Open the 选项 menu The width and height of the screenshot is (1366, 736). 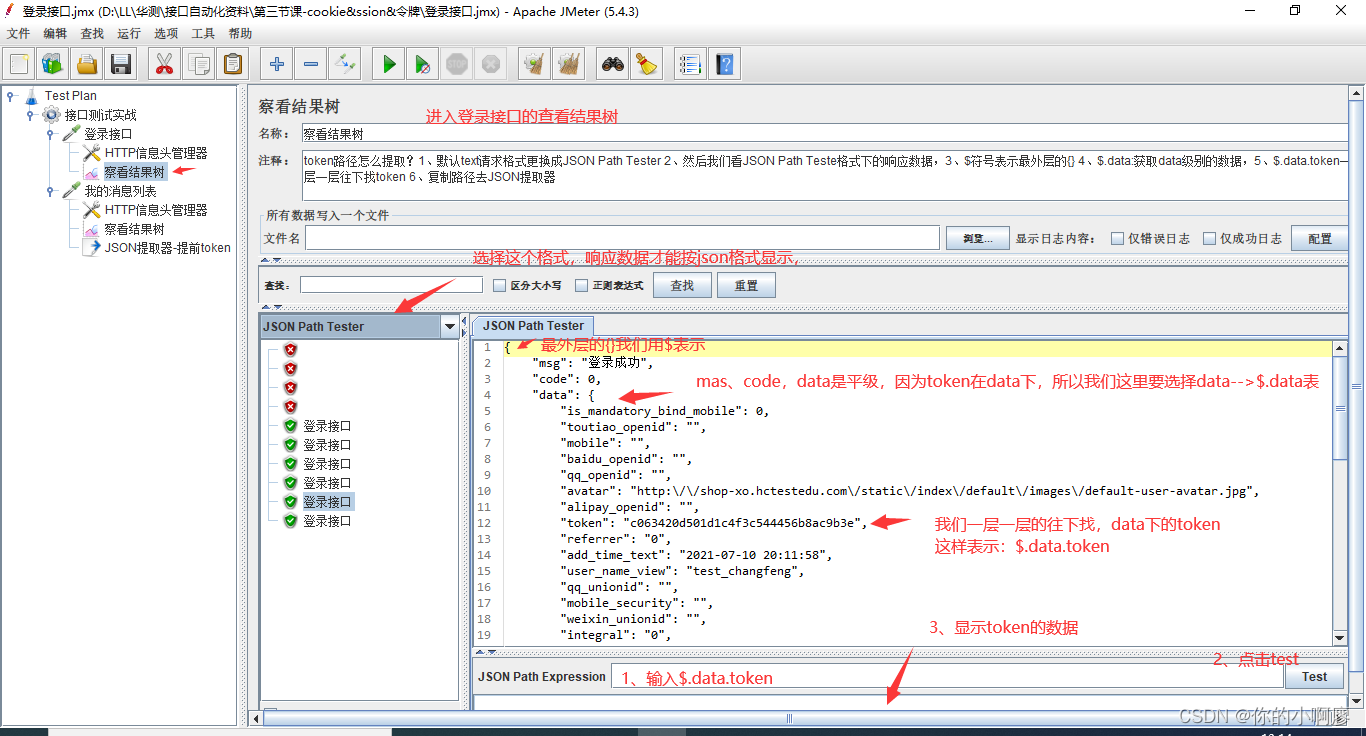tap(166, 33)
